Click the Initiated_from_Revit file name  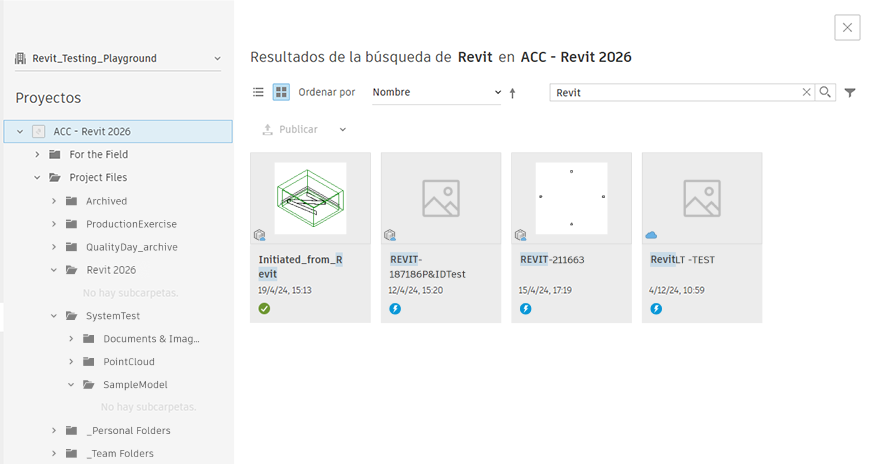pos(301,267)
